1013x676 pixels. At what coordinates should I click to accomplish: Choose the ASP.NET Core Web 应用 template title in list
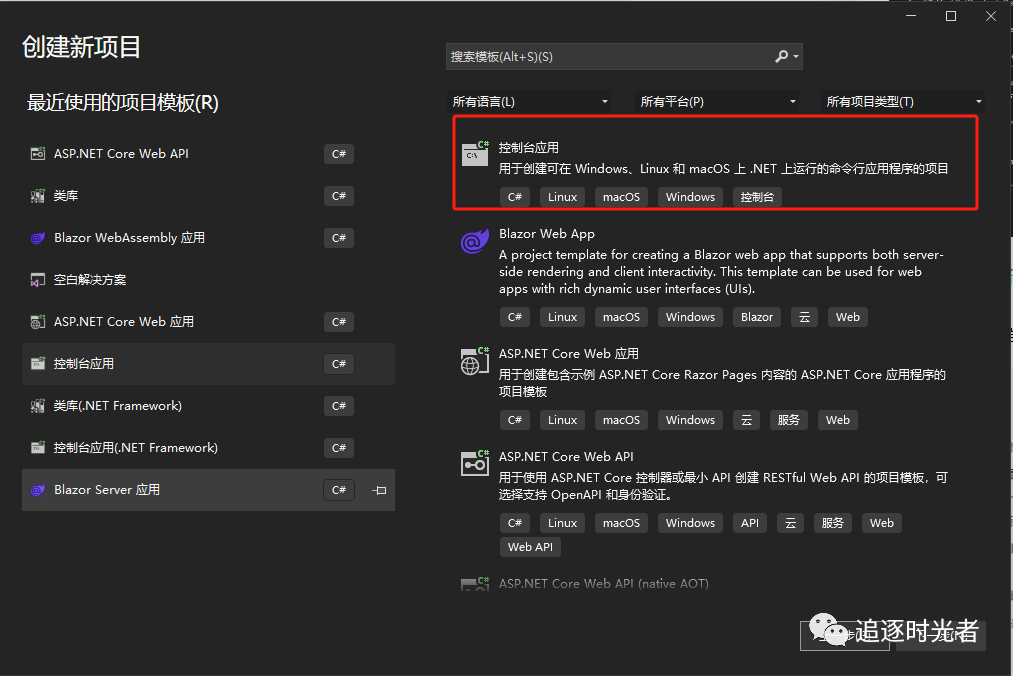[x=569, y=354]
